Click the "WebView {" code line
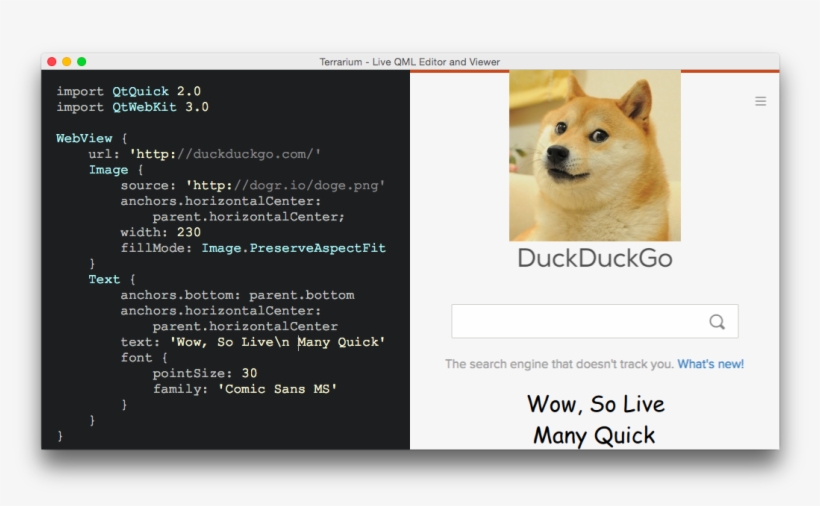820x506 pixels. click(92, 139)
